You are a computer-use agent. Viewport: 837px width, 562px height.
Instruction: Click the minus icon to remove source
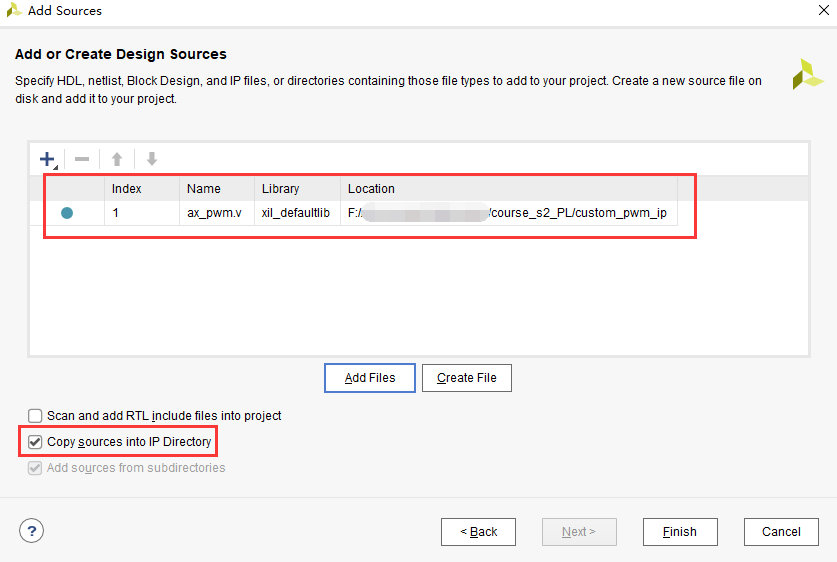(x=82, y=159)
